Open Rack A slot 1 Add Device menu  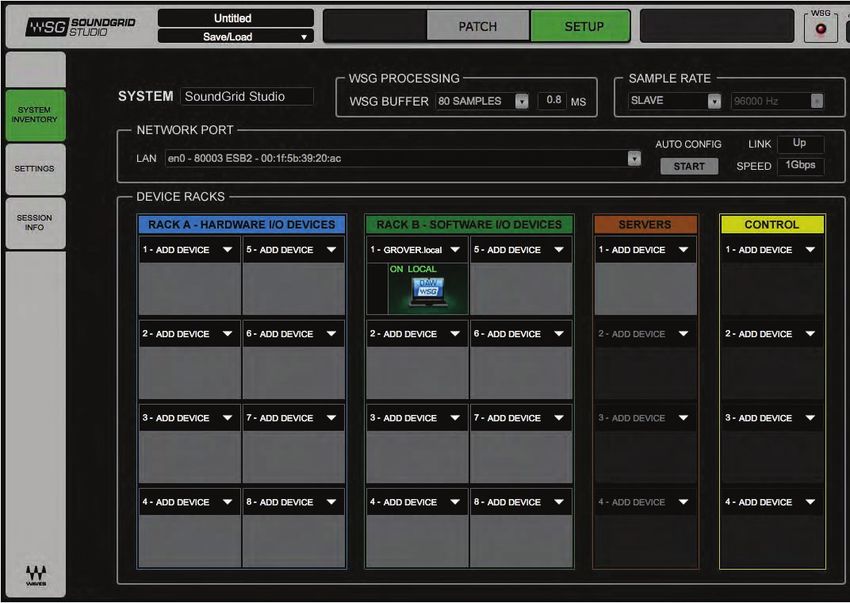click(189, 249)
